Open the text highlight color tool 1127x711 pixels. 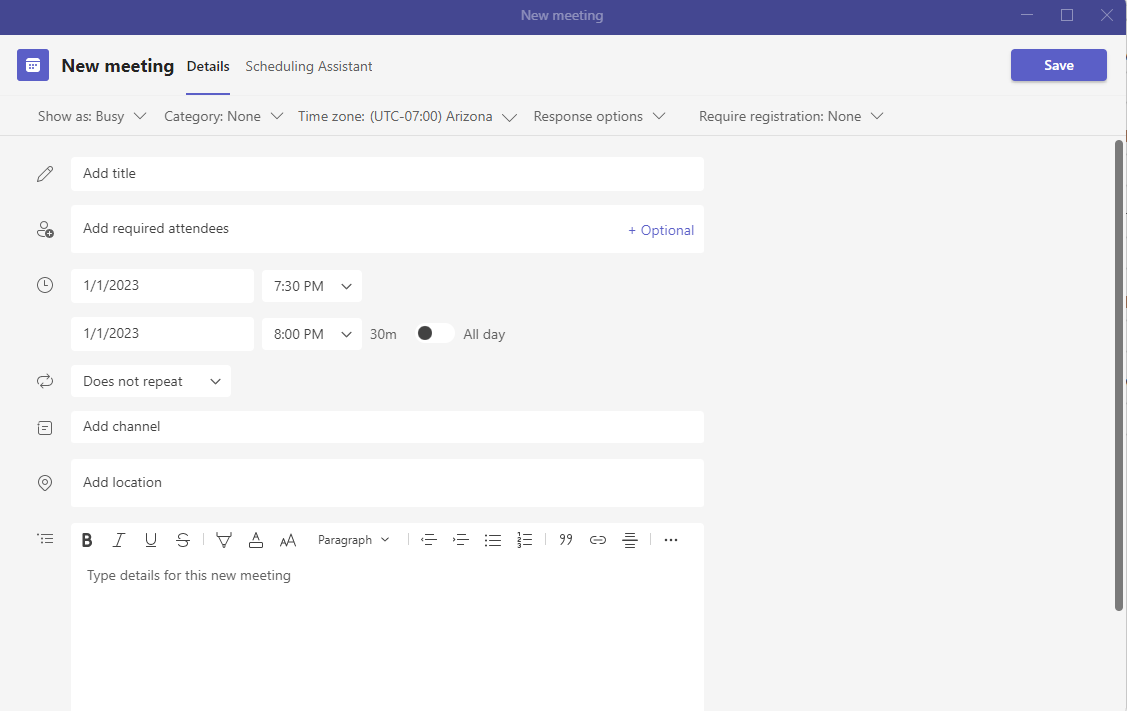click(x=224, y=540)
